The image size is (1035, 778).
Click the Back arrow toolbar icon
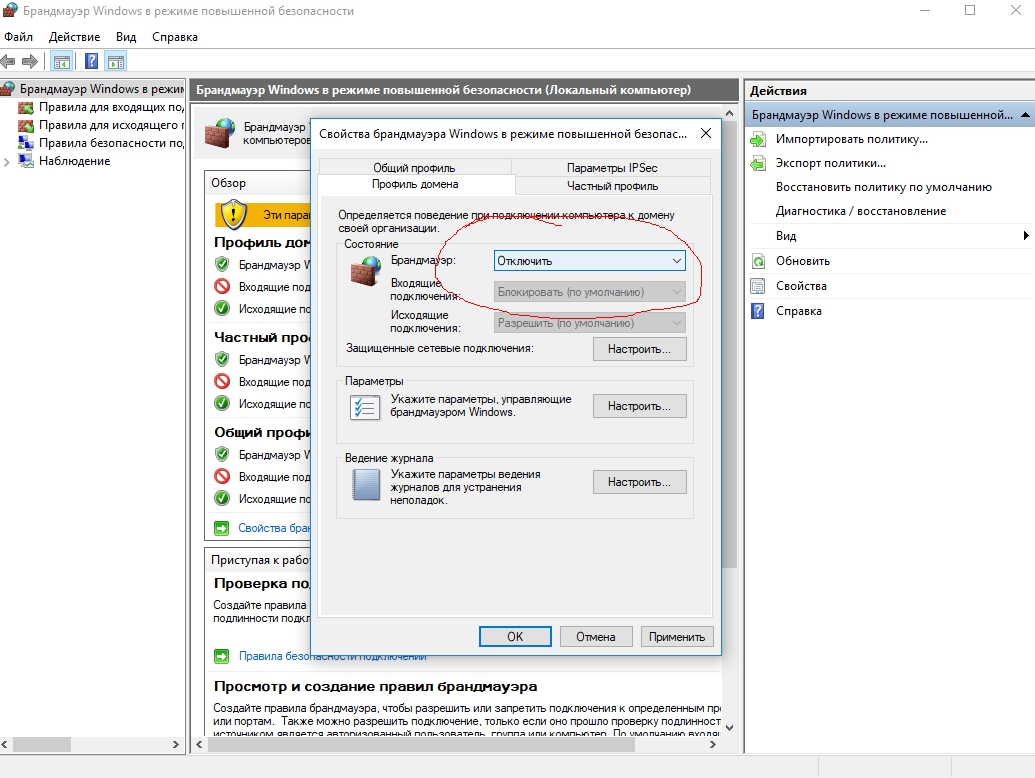point(8,62)
